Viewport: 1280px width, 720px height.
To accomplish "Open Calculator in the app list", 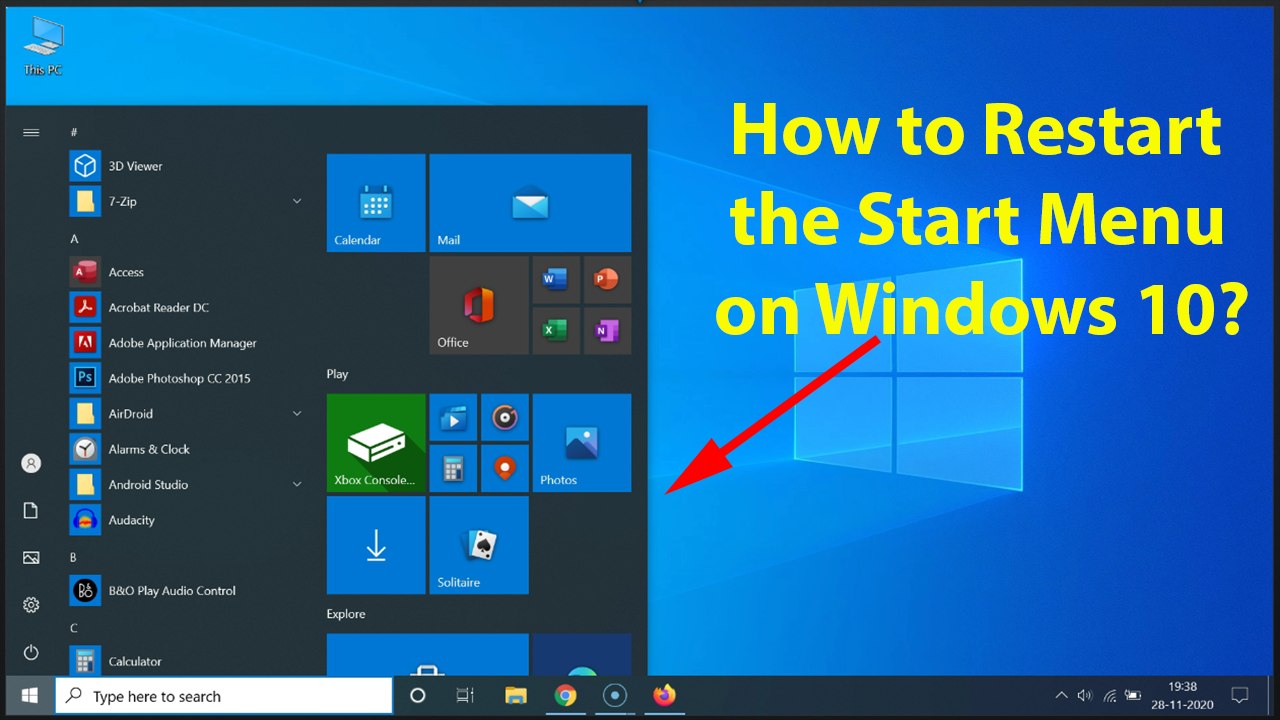I will (186, 661).
